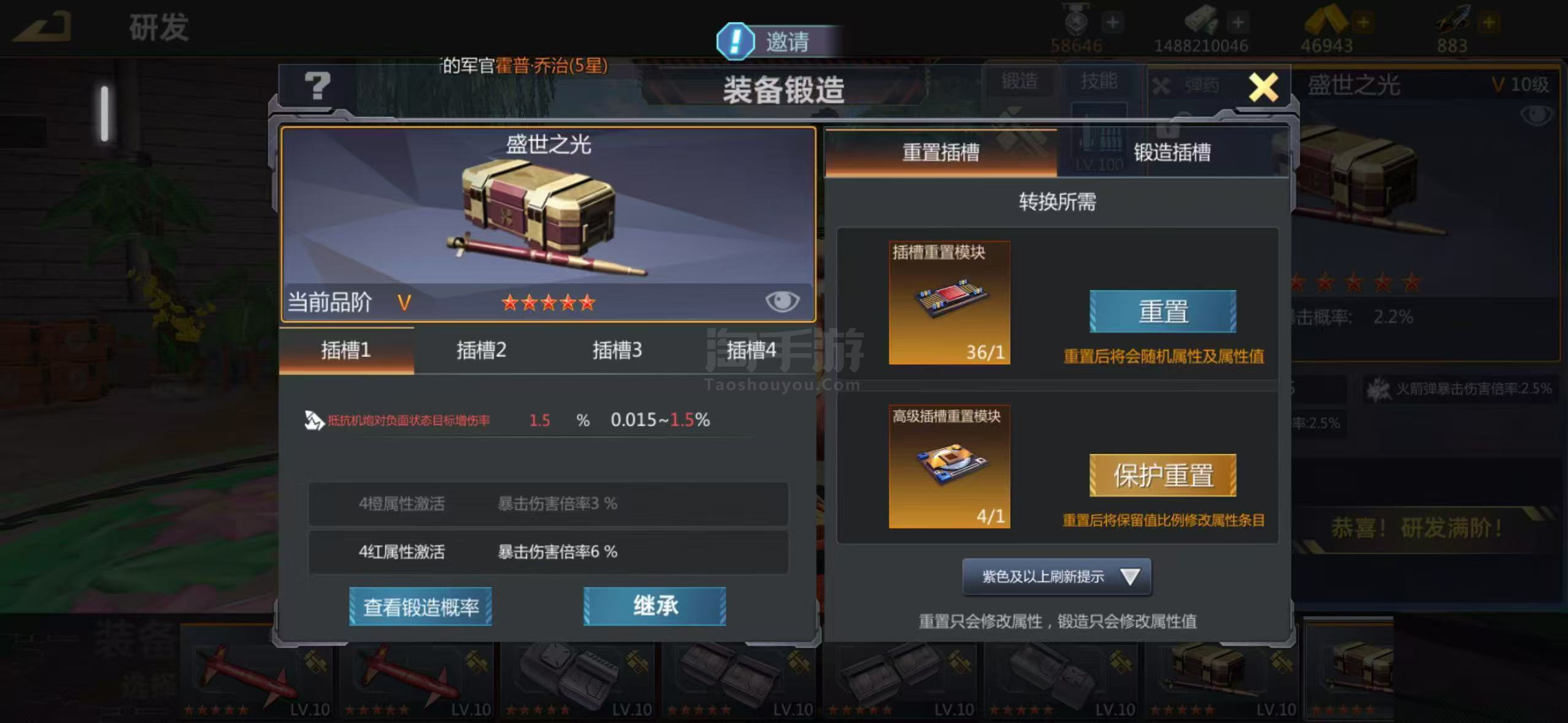Screen dimensions: 1568x723
Task: Toggle the eye icon on 盛世之光 card
Action: pos(782,301)
